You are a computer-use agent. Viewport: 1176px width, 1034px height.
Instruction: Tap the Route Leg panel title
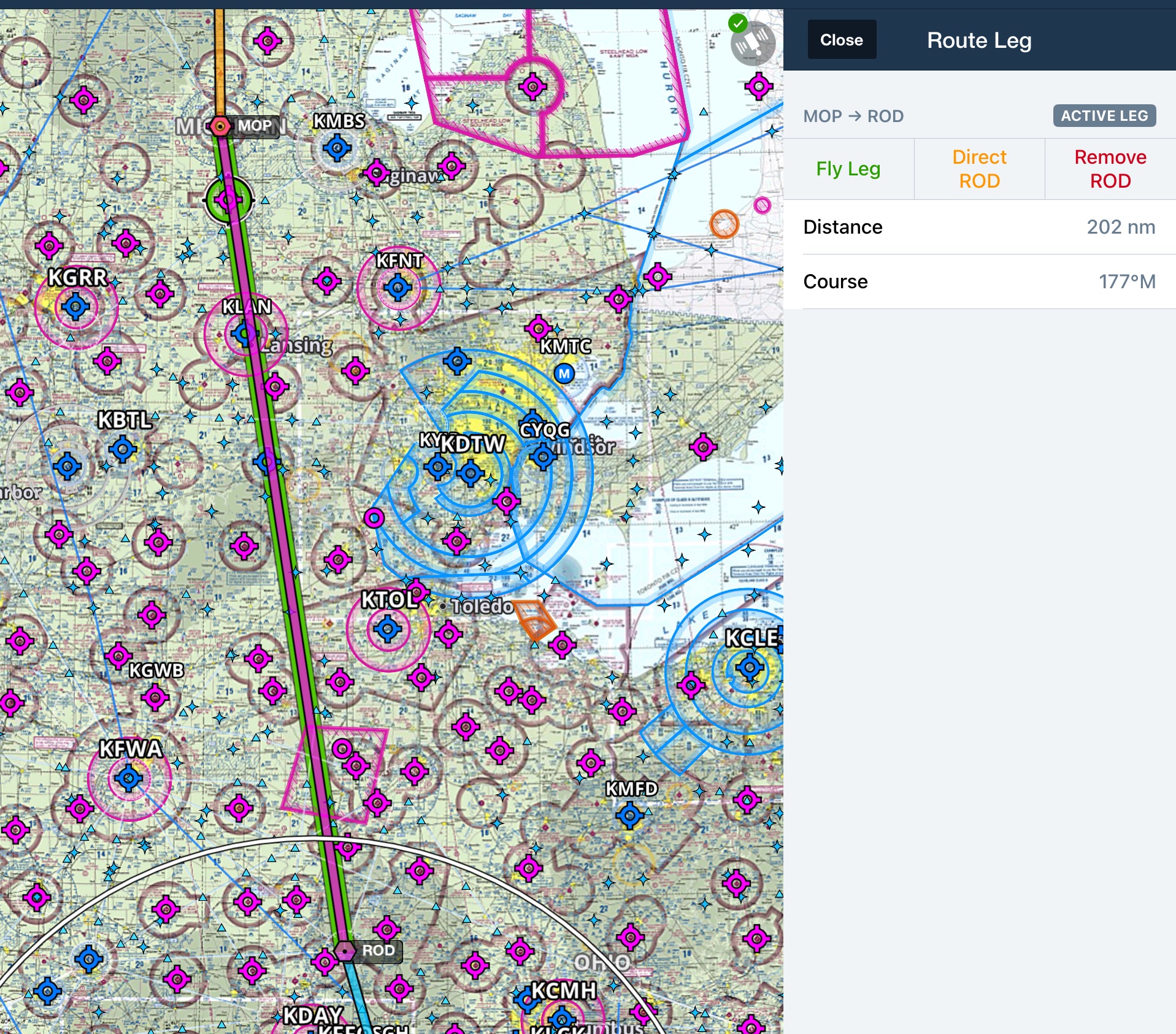click(x=979, y=40)
